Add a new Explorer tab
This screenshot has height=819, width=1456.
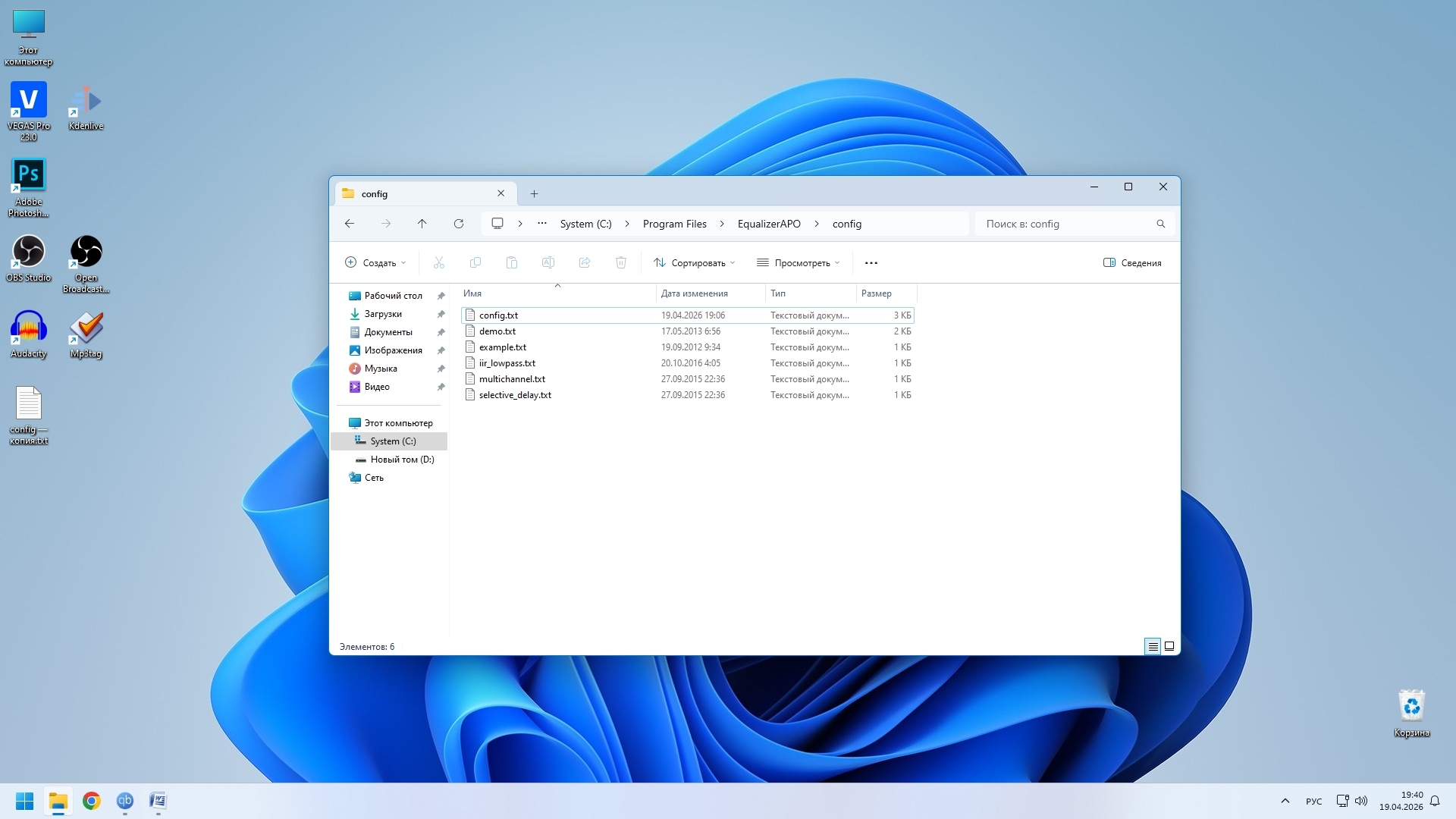tap(534, 194)
